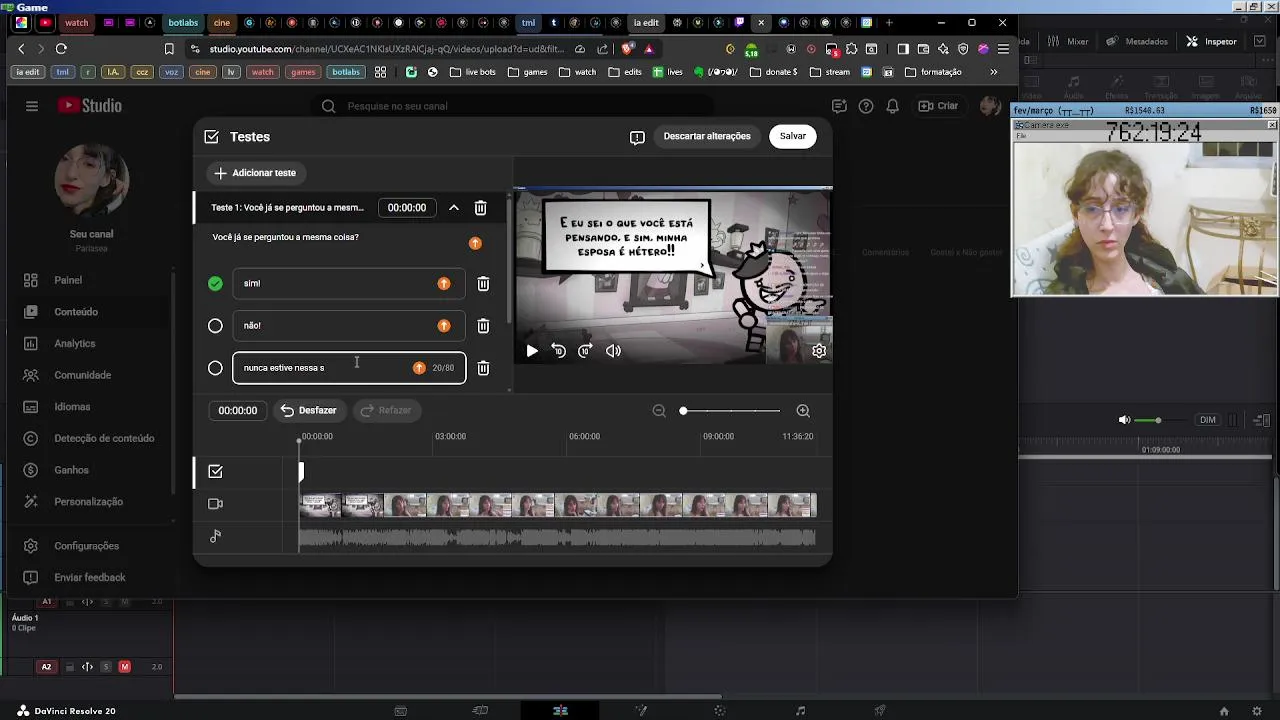Zoom in the timeline
1280x720 pixels.
(x=803, y=411)
